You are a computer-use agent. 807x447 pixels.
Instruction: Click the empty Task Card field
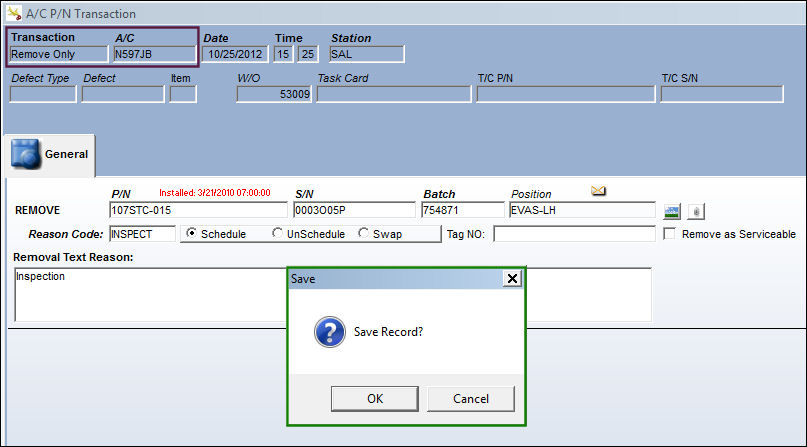[394, 94]
